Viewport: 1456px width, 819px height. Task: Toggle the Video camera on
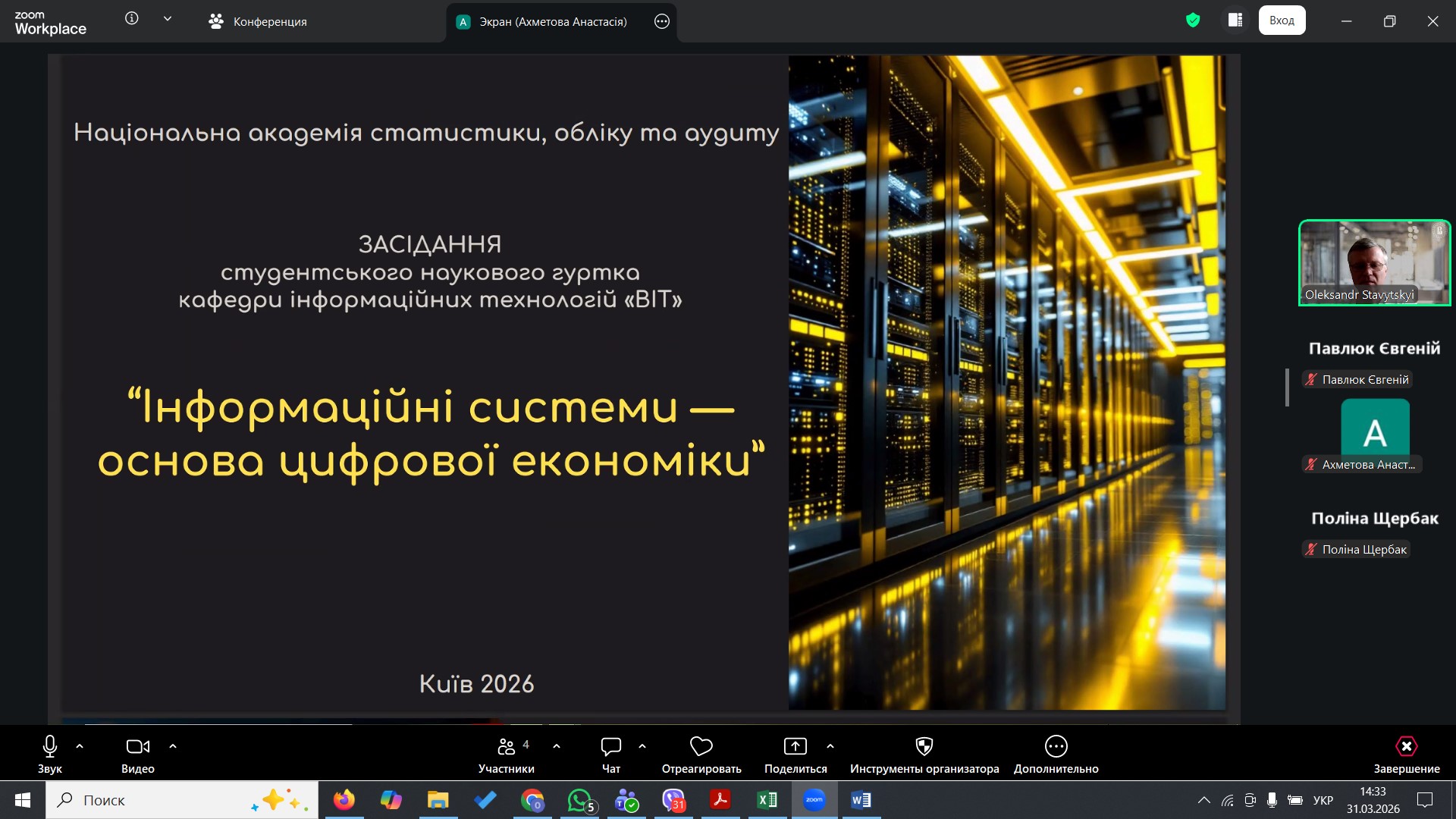(137, 747)
